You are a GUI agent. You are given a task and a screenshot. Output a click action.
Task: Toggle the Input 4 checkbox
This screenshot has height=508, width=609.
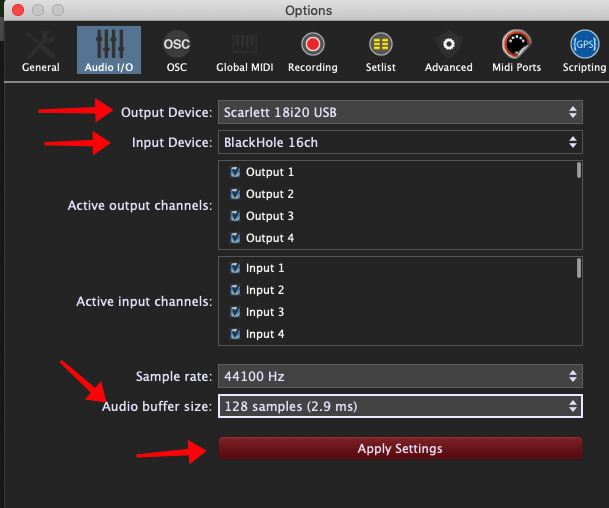[235, 334]
